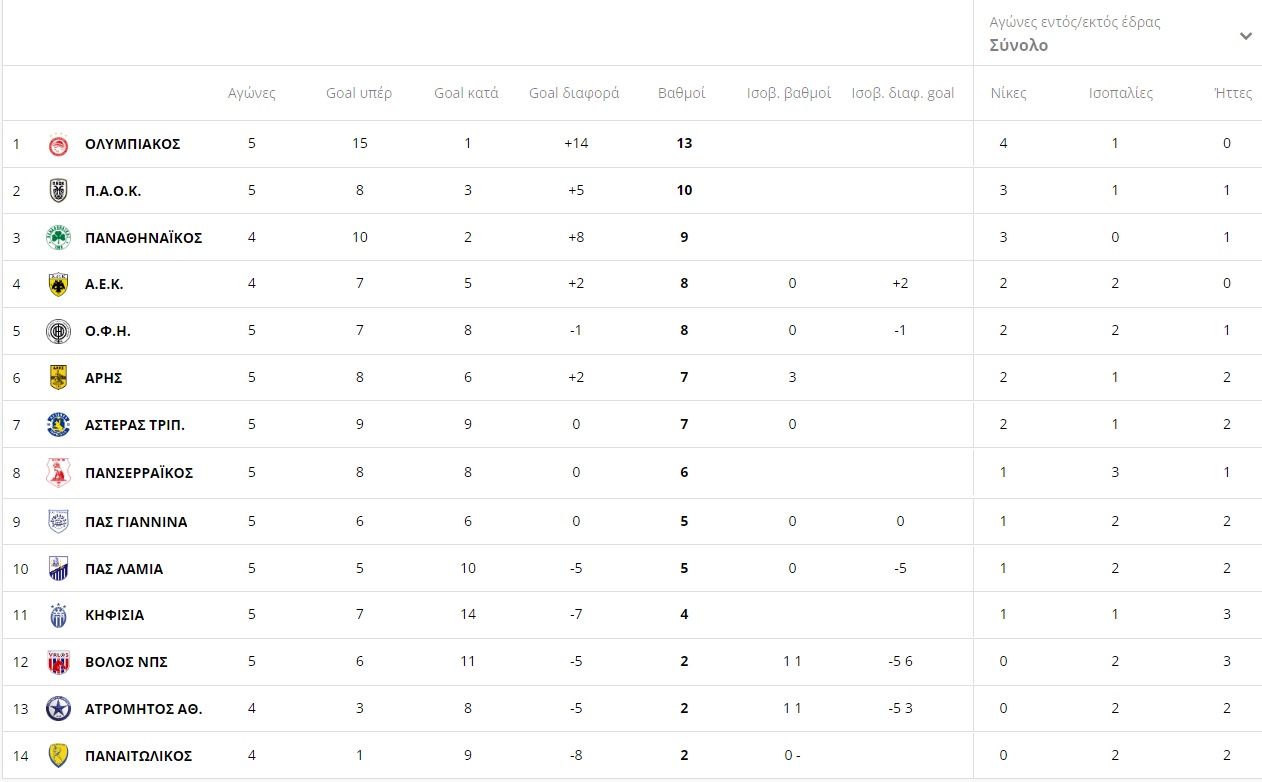Sort by Goal διαφορά column header

click(573, 93)
